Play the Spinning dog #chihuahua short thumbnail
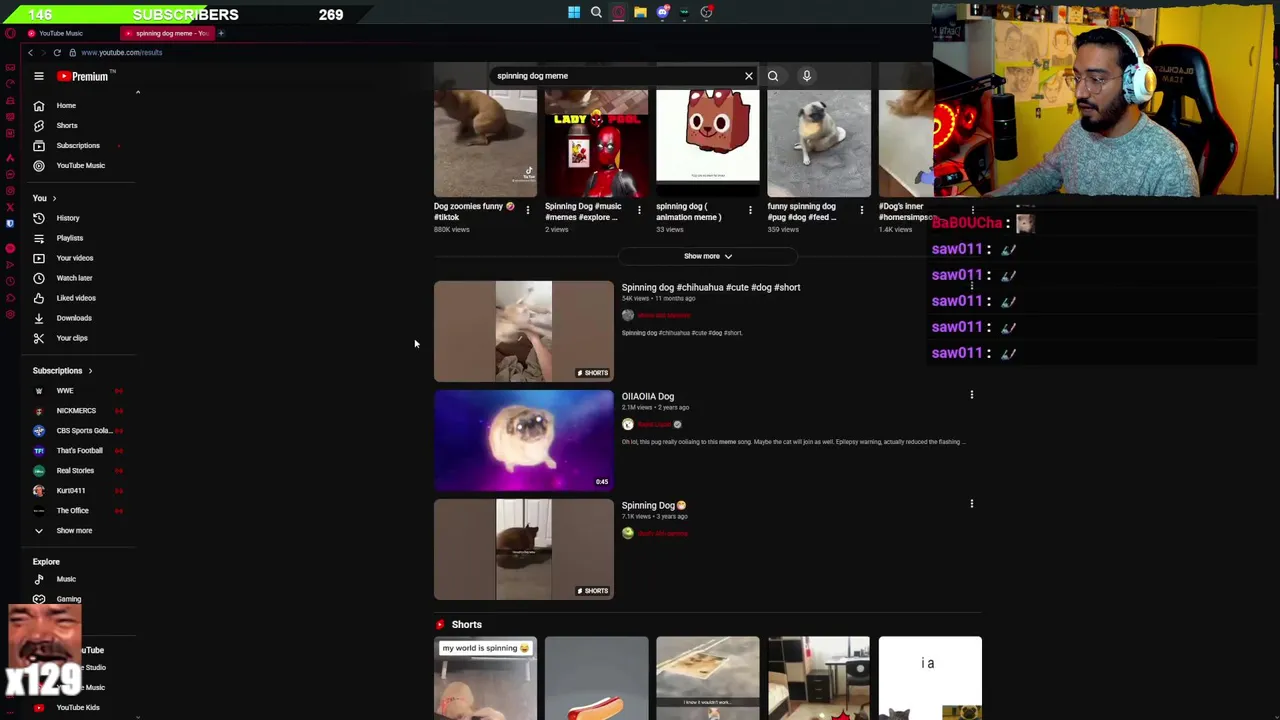The height and width of the screenshot is (720, 1280). pyautogui.click(x=524, y=331)
